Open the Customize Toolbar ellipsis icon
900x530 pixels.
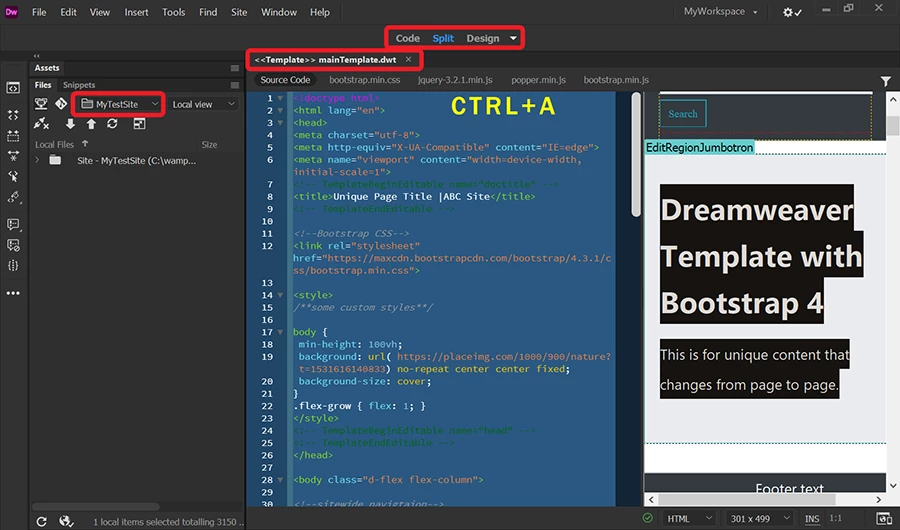click(13, 293)
